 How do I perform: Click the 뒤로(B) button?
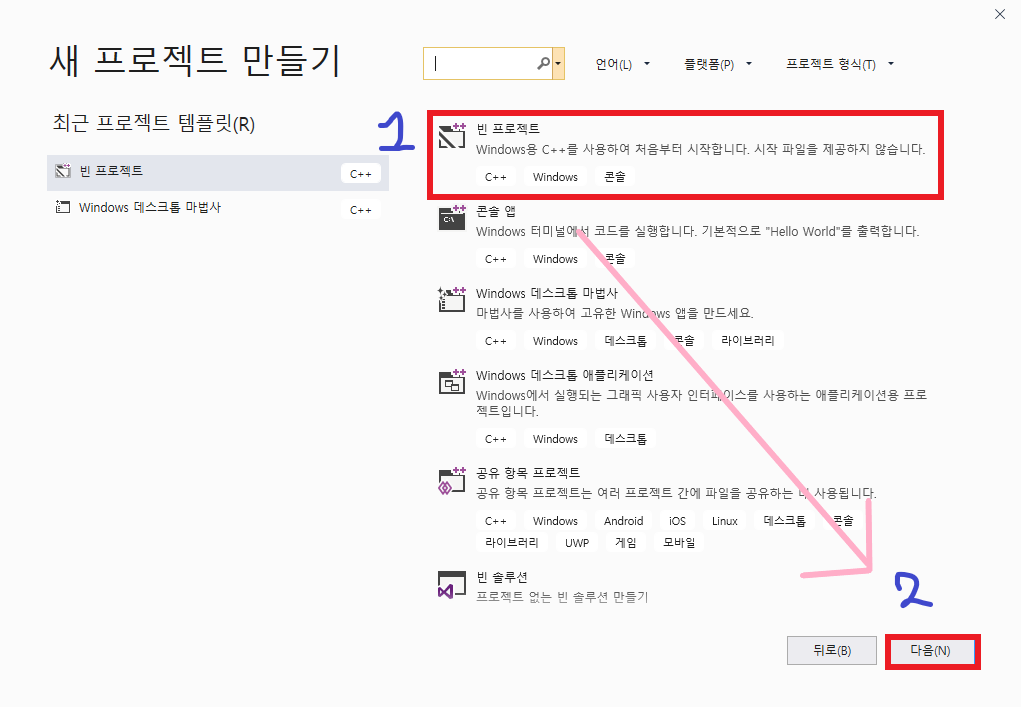(x=832, y=650)
